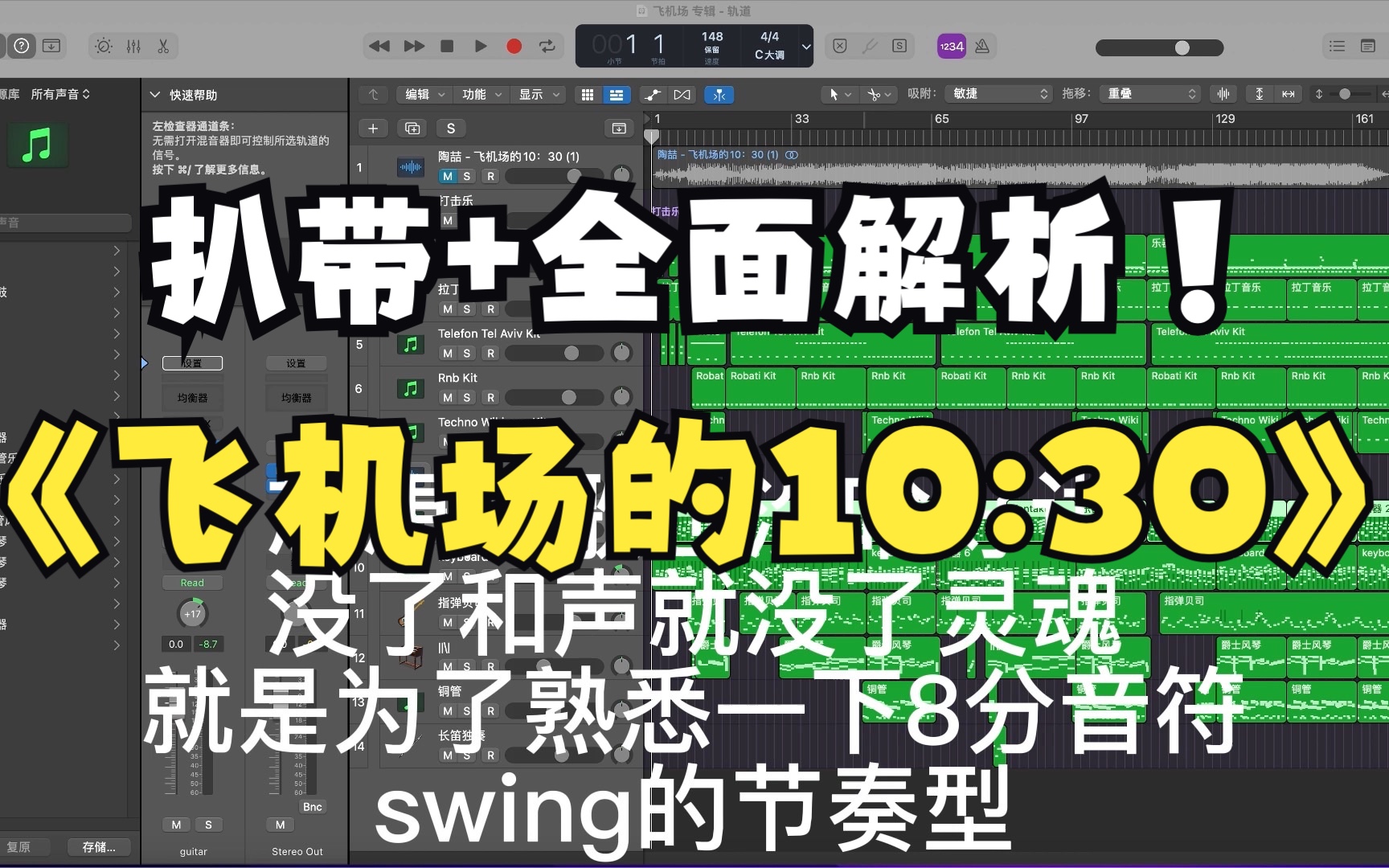Toggle the Replace mode icon
Image resolution: width=1389 pixels, height=868 pixels.
coord(840,46)
